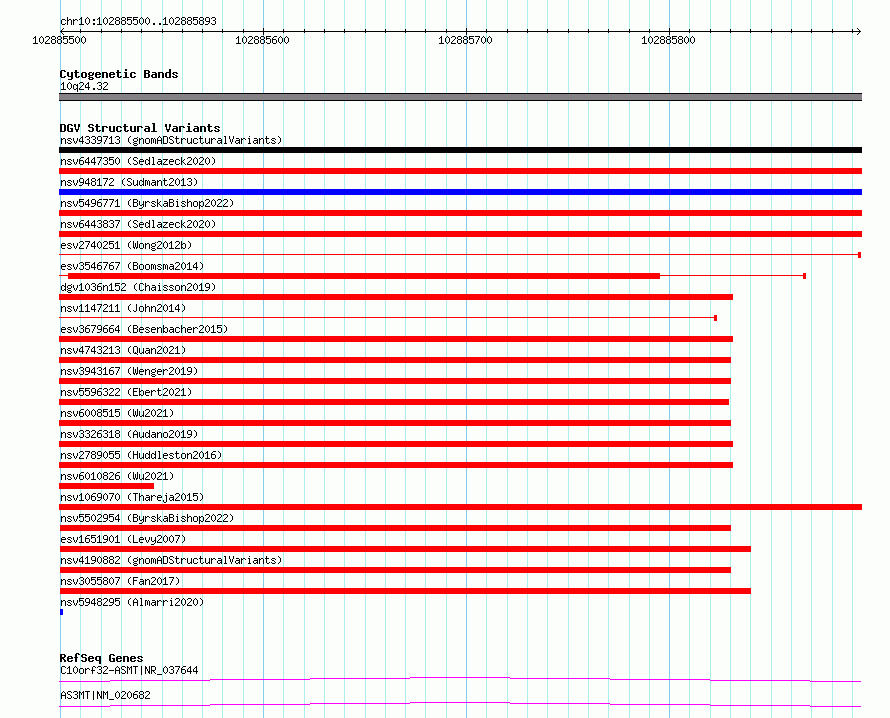This screenshot has height=718, width=890.
Task: Select nsv3055807 (Fan2017) label
Action: tap(120, 581)
